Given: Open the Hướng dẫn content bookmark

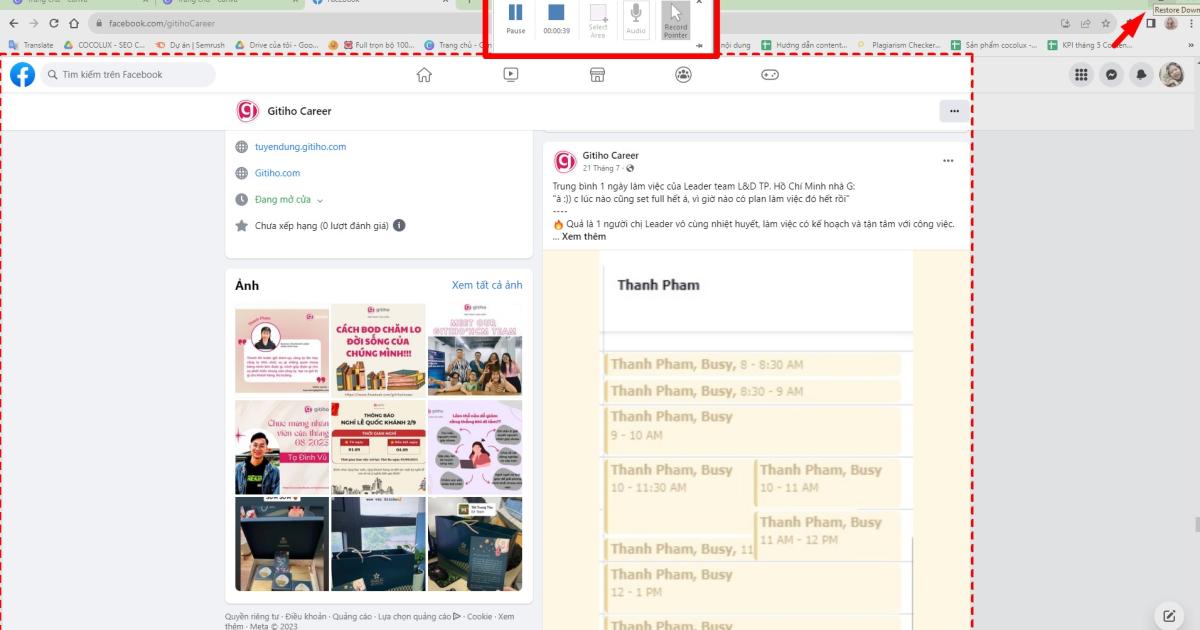Looking at the screenshot, I should pyautogui.click(x=803, y=45).
